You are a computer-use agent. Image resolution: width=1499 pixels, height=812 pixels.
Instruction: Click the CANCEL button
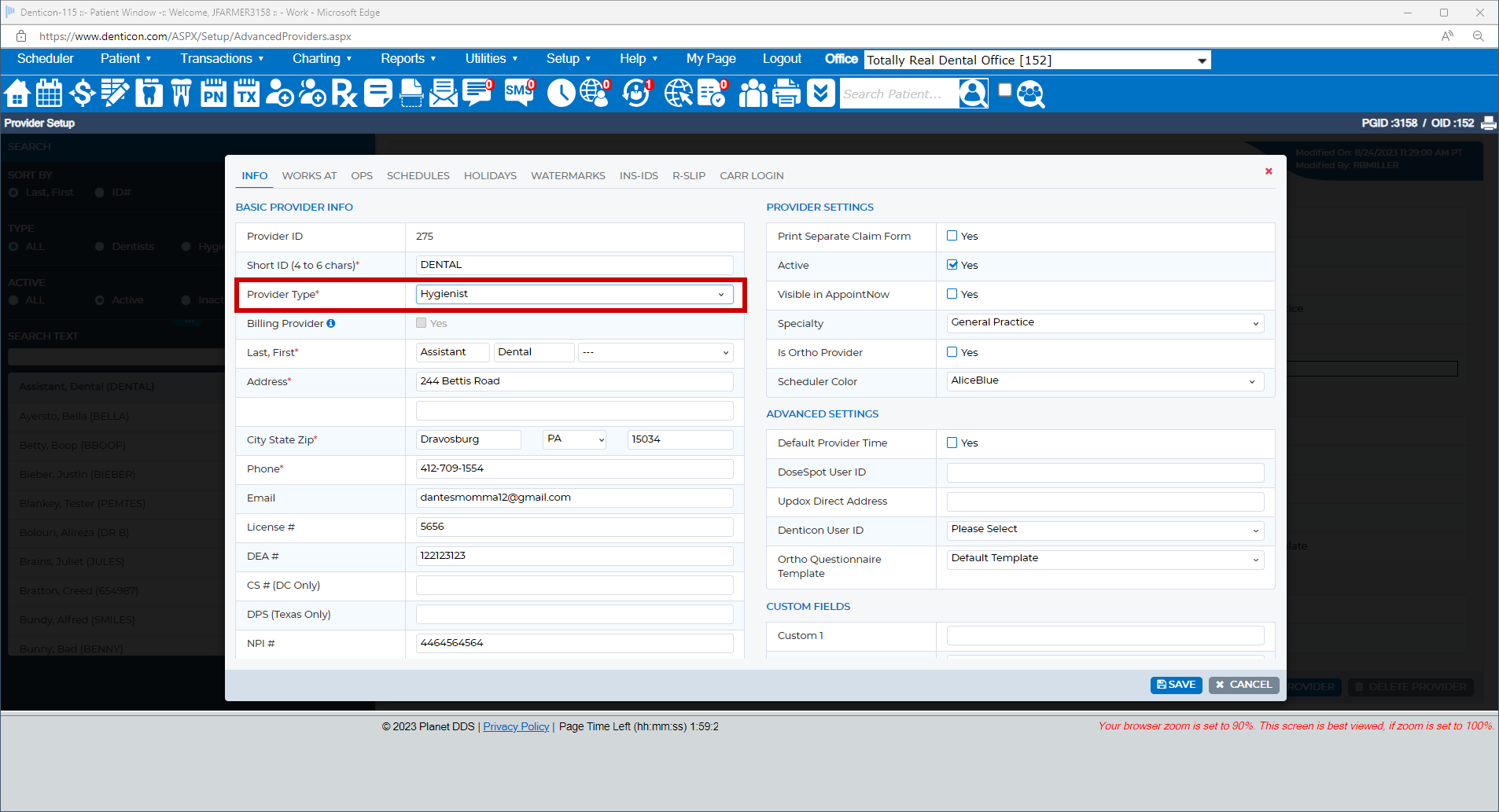[x=1243, y=685]
